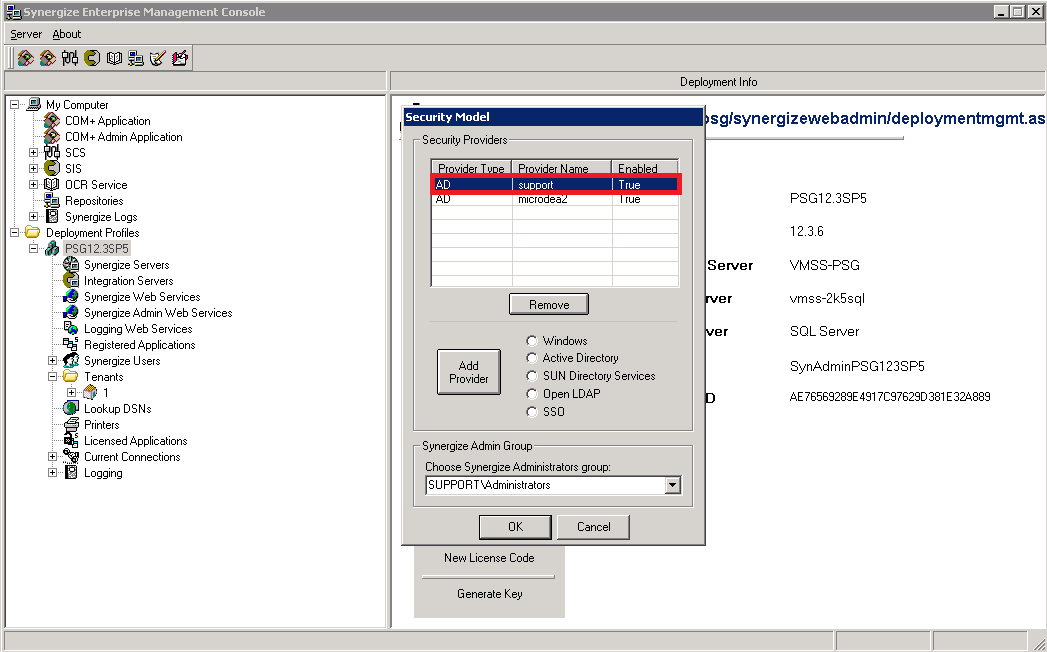Expand the Synergize Users node

coord(53,361)
